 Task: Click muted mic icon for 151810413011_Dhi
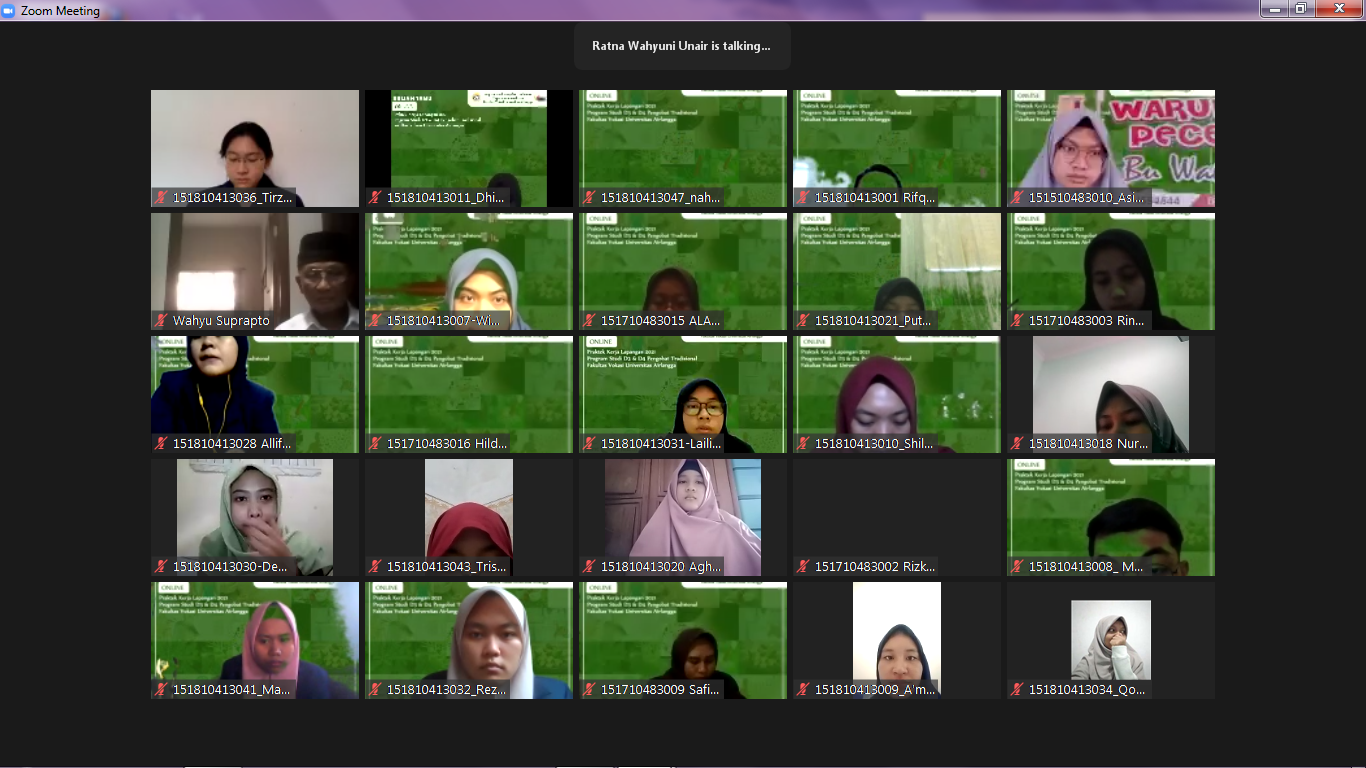click(375, 198)
